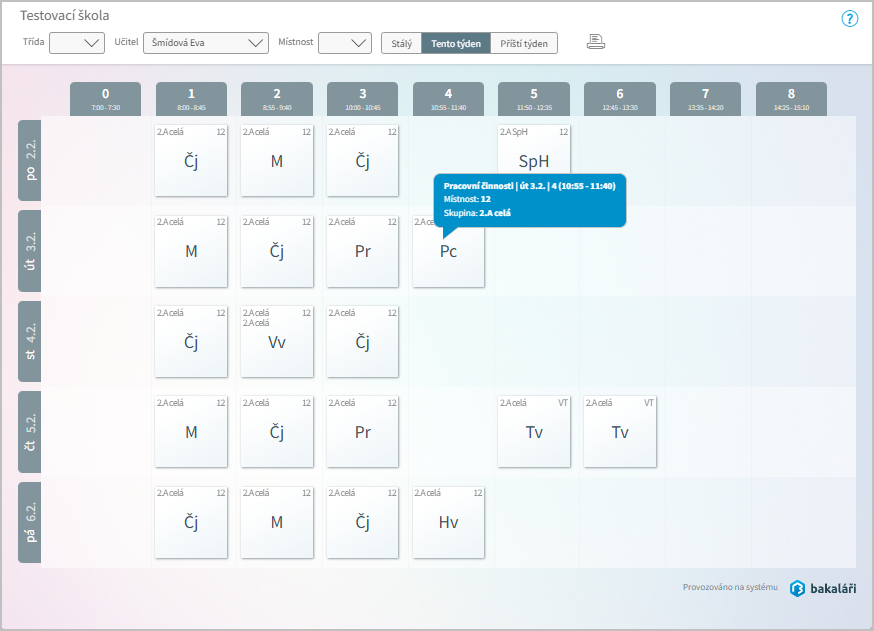Viewport: 874px width, 631px height.
Task: Open Thursday M lesson in period 1
Action: click(x=191, y=432)
